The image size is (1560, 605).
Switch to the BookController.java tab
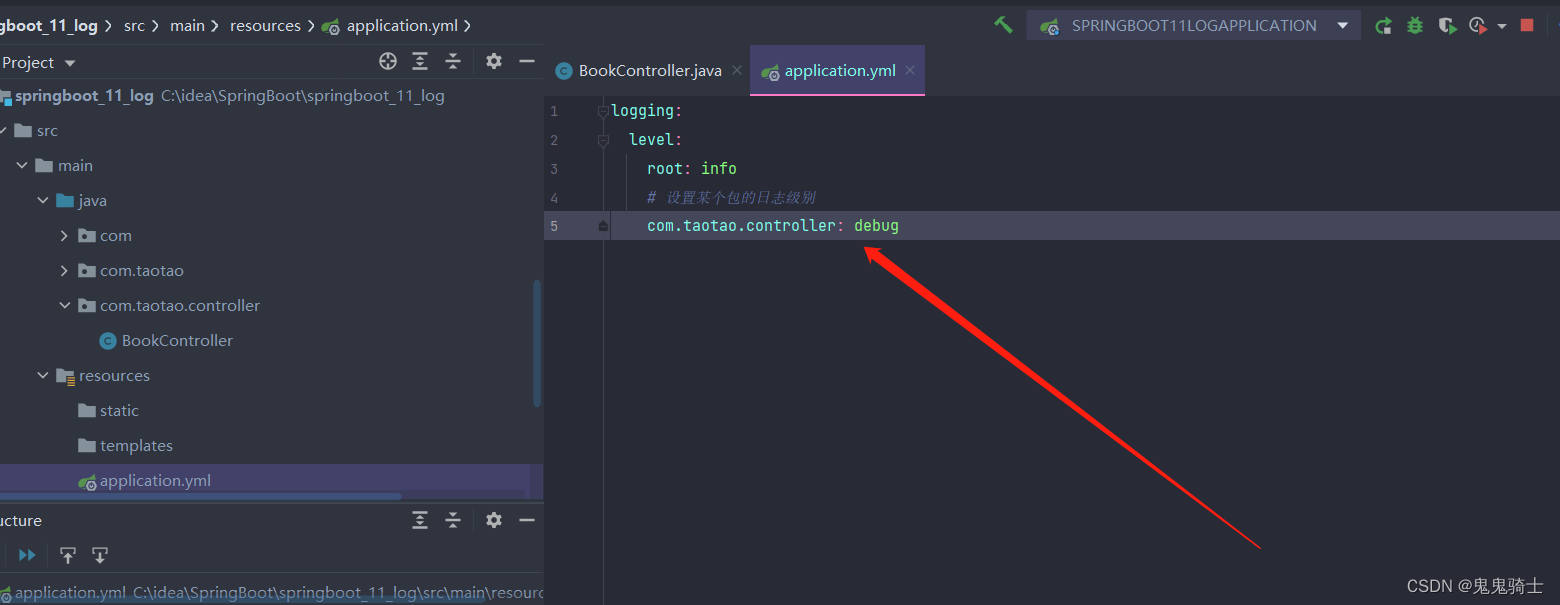pyautogui.click(x=639, y=71)
